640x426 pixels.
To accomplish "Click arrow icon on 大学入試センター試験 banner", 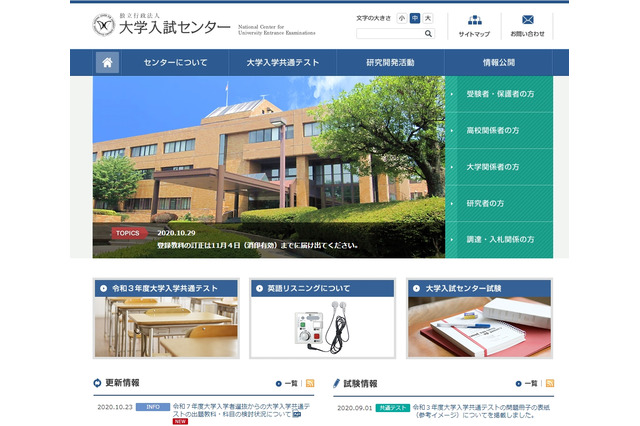I will pyautogui.click(x=416, y=288).
